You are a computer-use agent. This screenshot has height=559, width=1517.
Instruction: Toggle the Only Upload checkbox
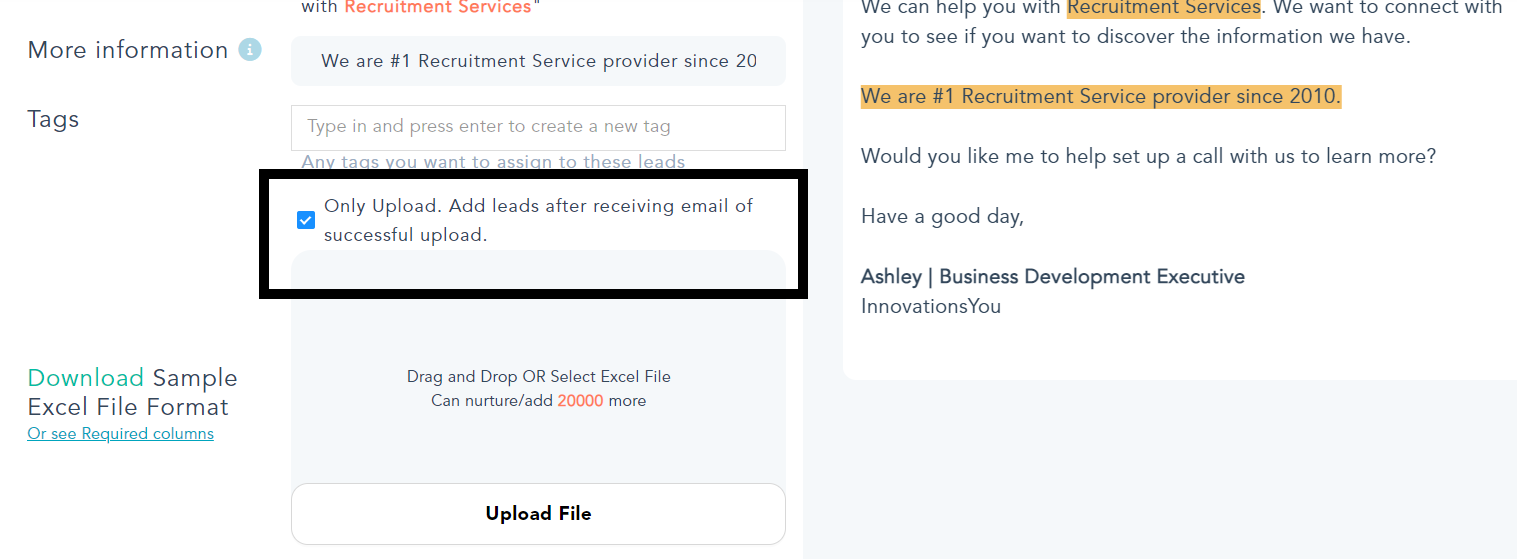click(x=306, y=220)
